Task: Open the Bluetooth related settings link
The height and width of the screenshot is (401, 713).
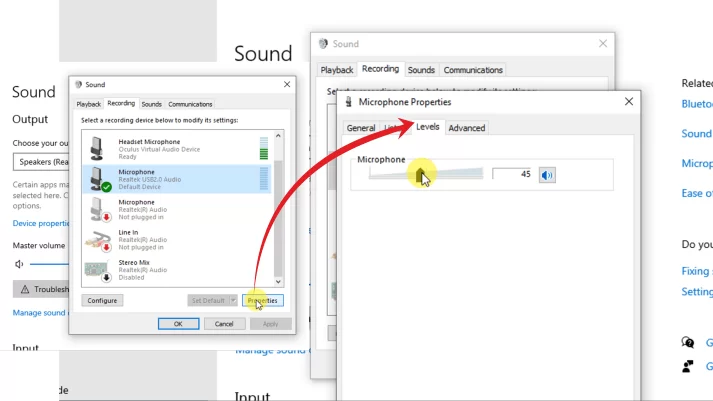Action: [697, 104]
